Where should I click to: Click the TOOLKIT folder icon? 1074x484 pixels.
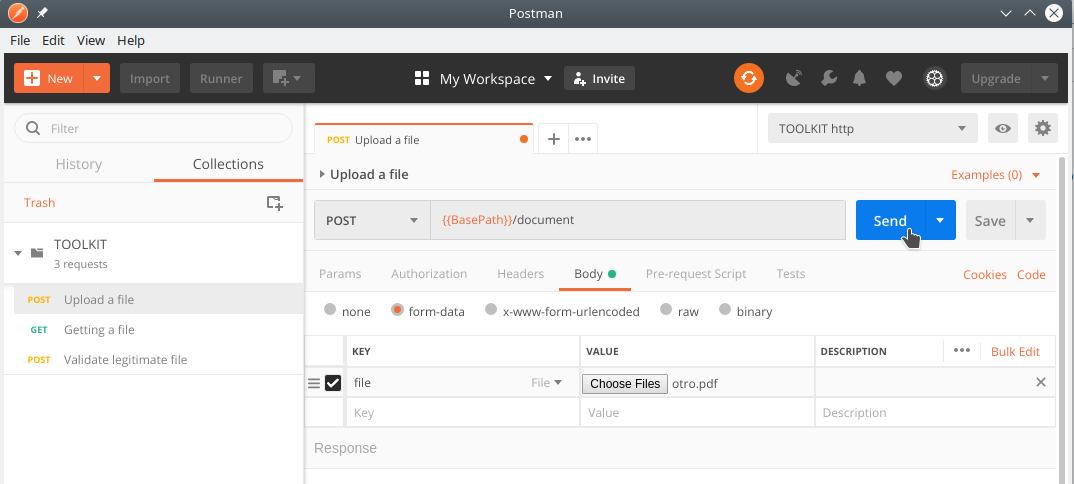(x=37, y=253)
